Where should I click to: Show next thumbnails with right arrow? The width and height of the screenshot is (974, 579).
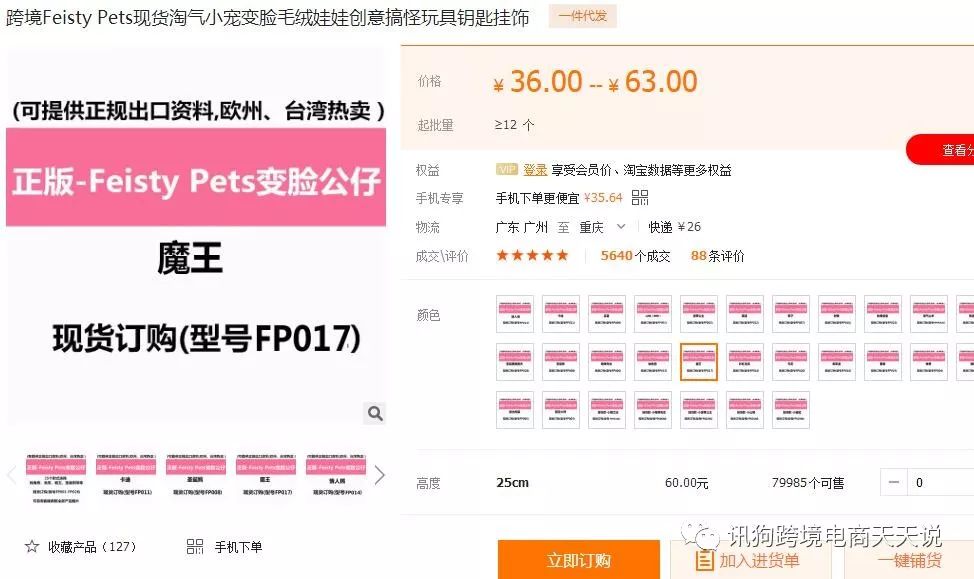point(380,476)
